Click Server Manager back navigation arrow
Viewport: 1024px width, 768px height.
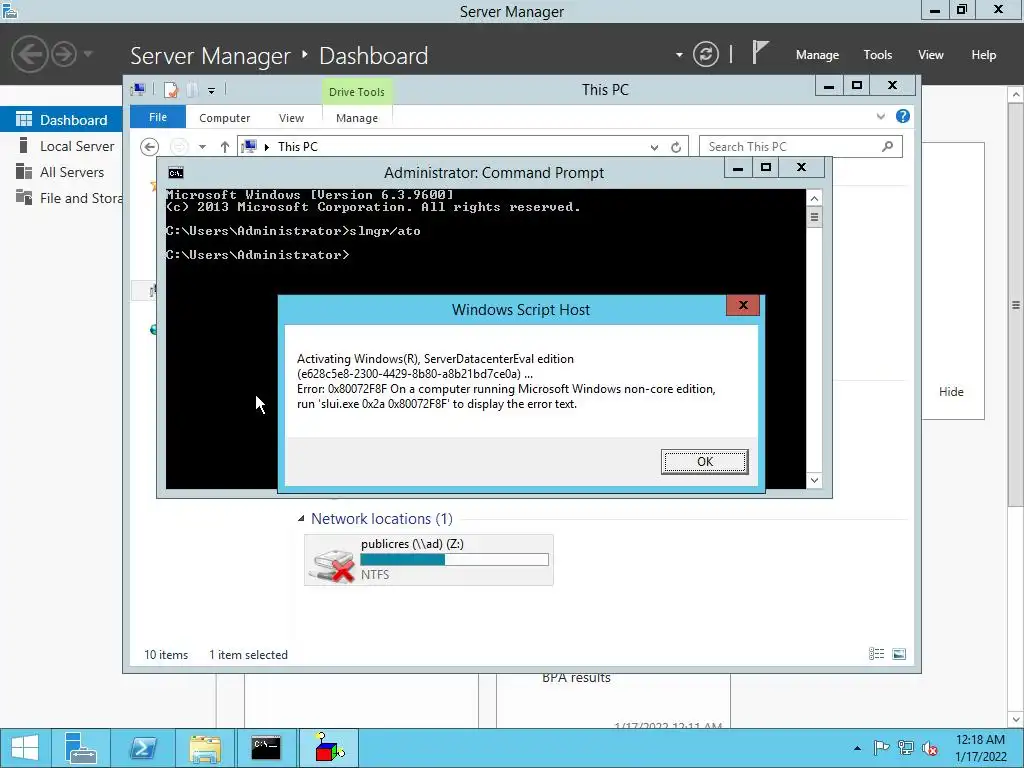(29, 54)
